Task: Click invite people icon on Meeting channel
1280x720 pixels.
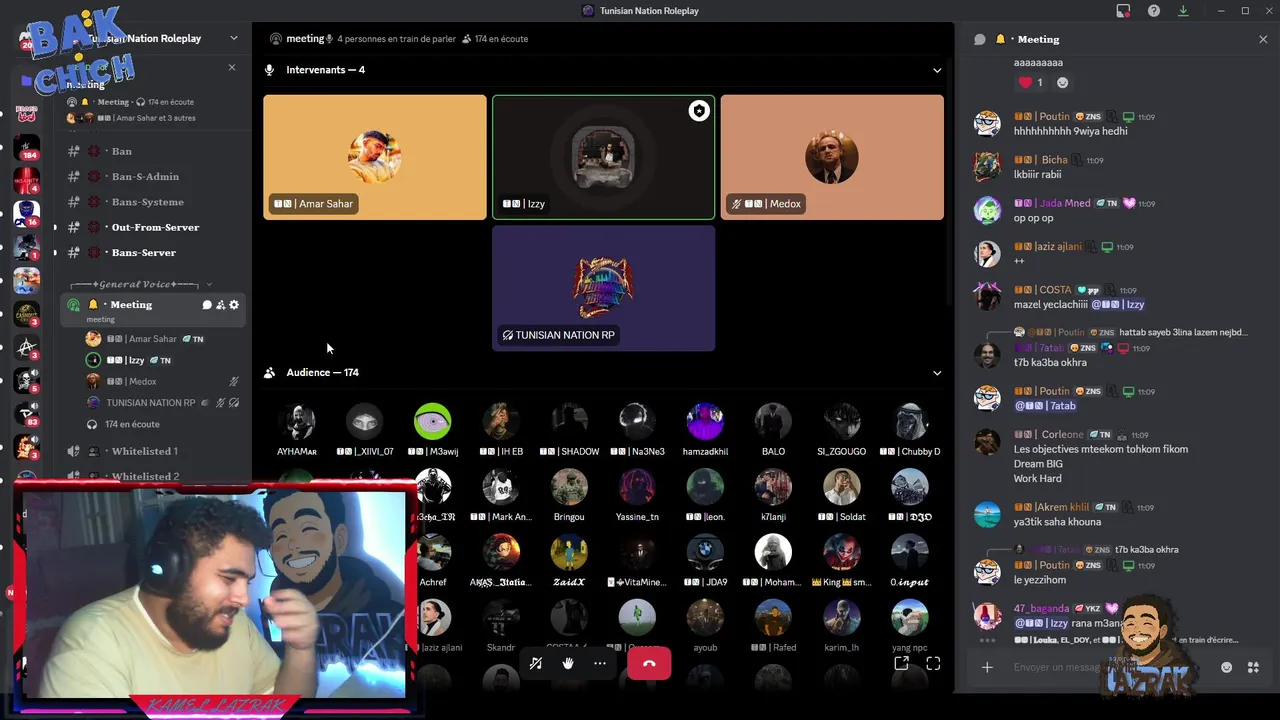Action: (x=221, y=305)
